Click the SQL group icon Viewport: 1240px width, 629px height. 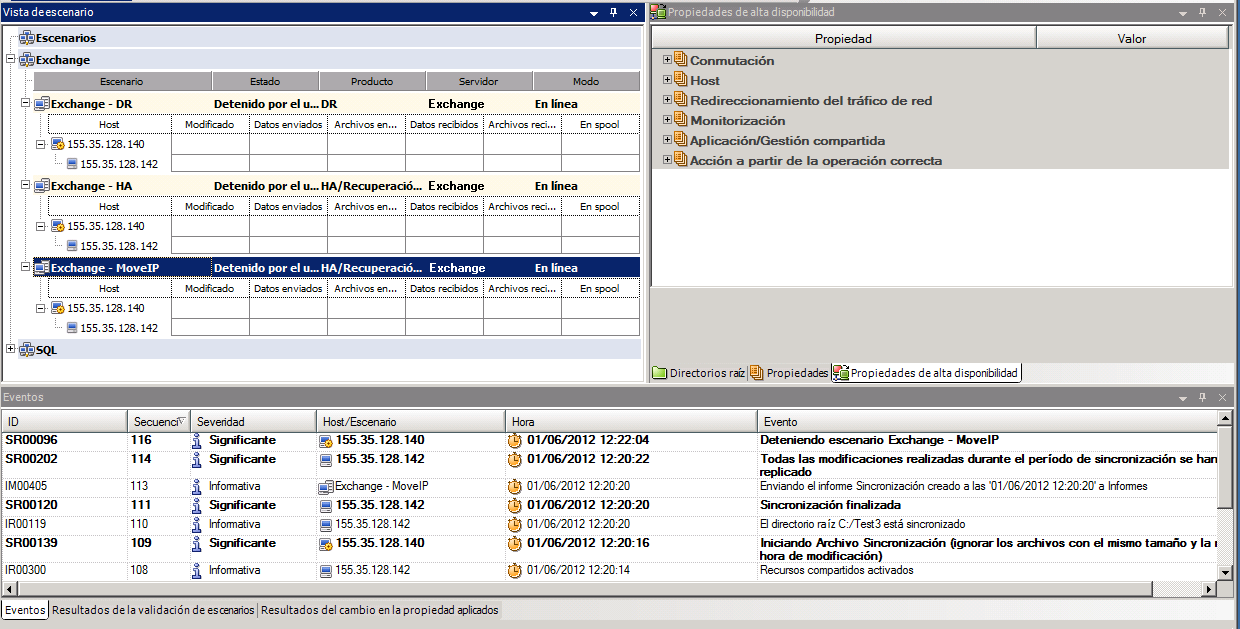(27, 350)
